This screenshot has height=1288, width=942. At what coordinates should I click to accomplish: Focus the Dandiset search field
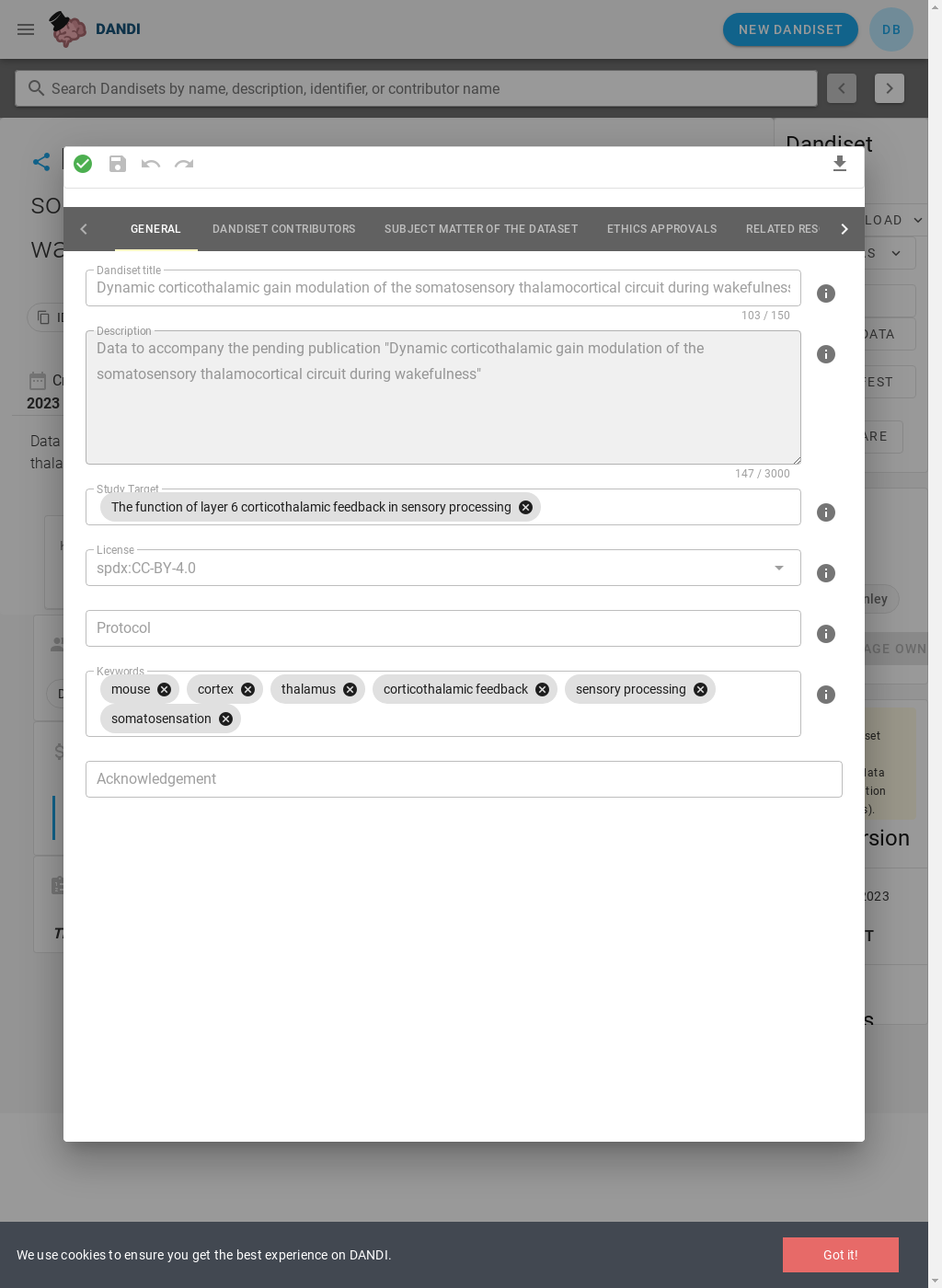[416, 88]
